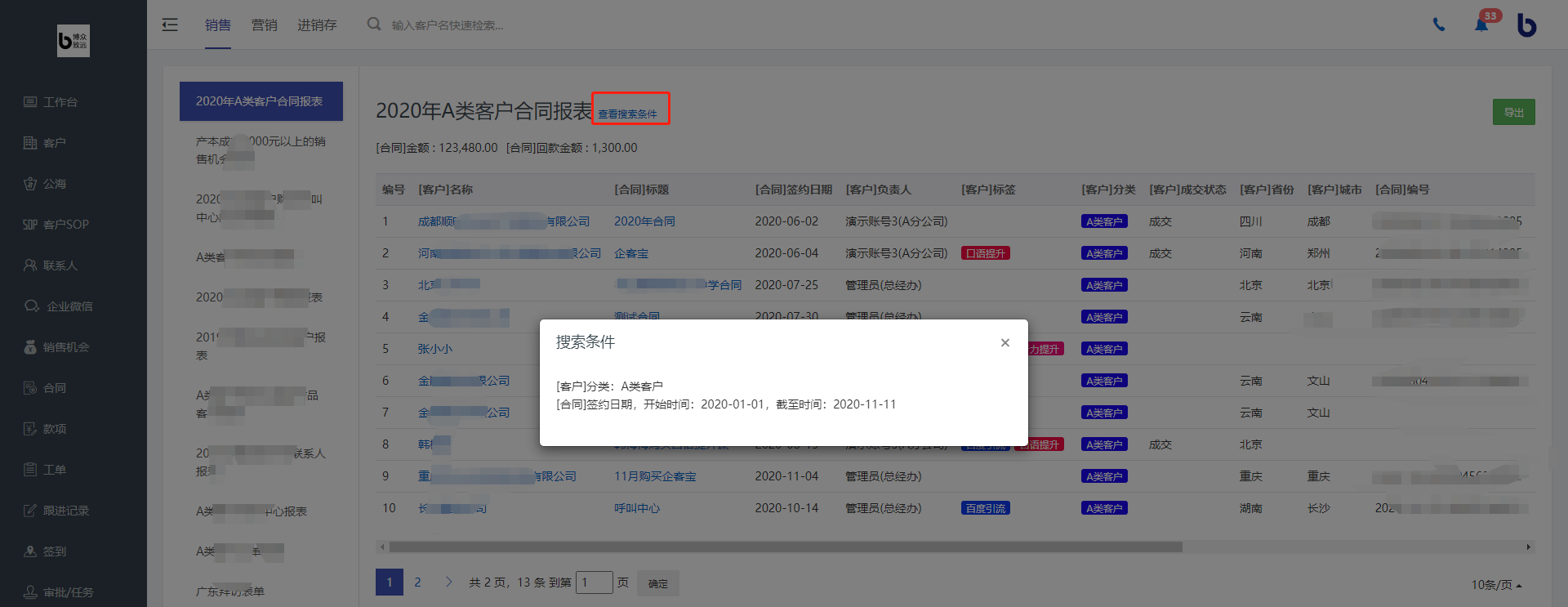Open the 10条/页 page size dropdown
1568x607 pixels.
coord(1497,585)
